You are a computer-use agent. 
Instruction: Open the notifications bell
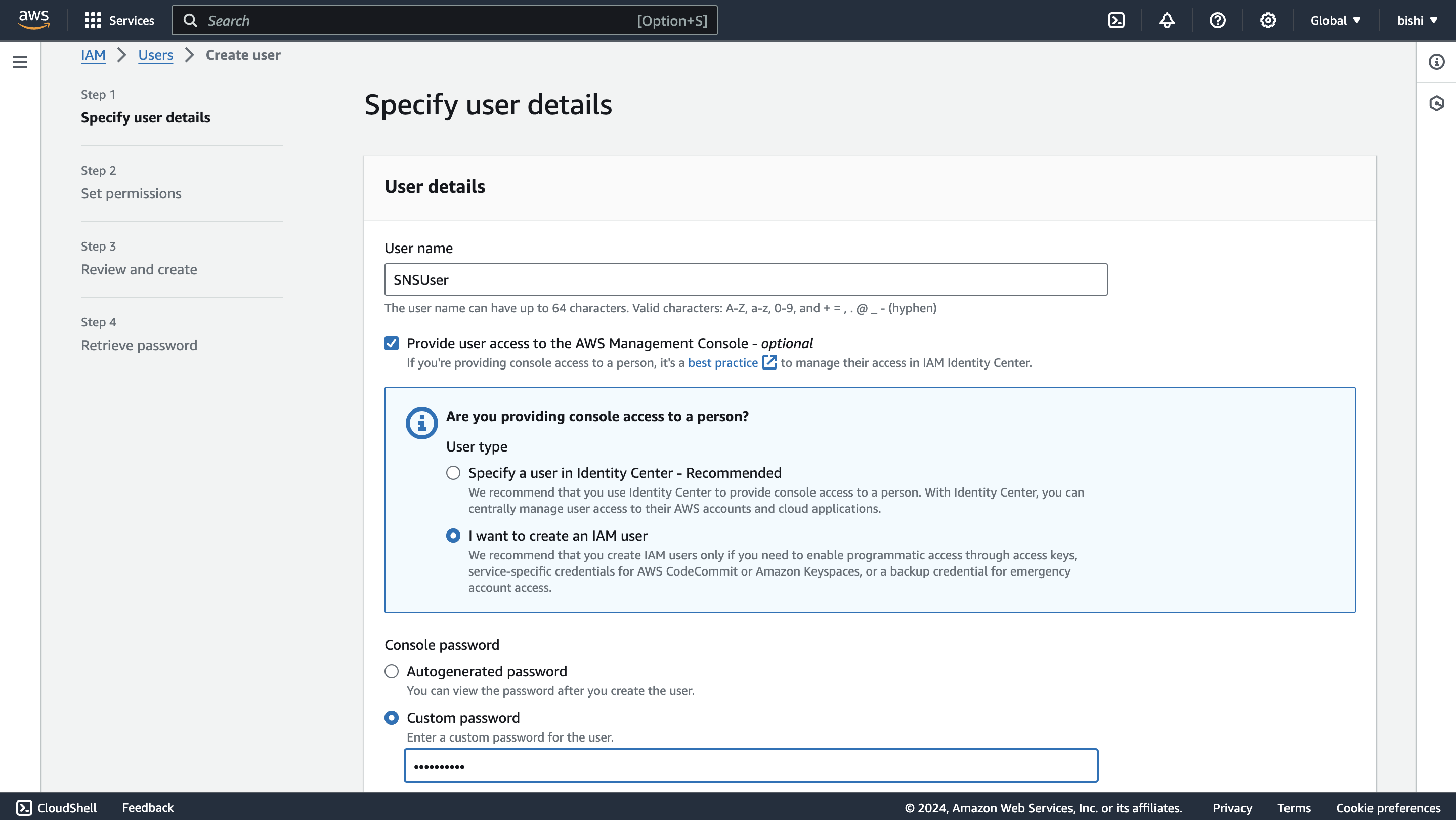[x=1167, y=20]
